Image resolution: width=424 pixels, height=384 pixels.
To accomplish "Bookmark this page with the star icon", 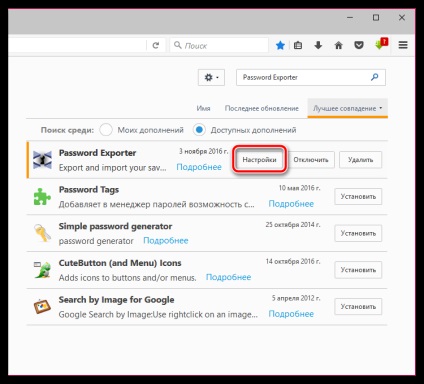I will [280, 45].
